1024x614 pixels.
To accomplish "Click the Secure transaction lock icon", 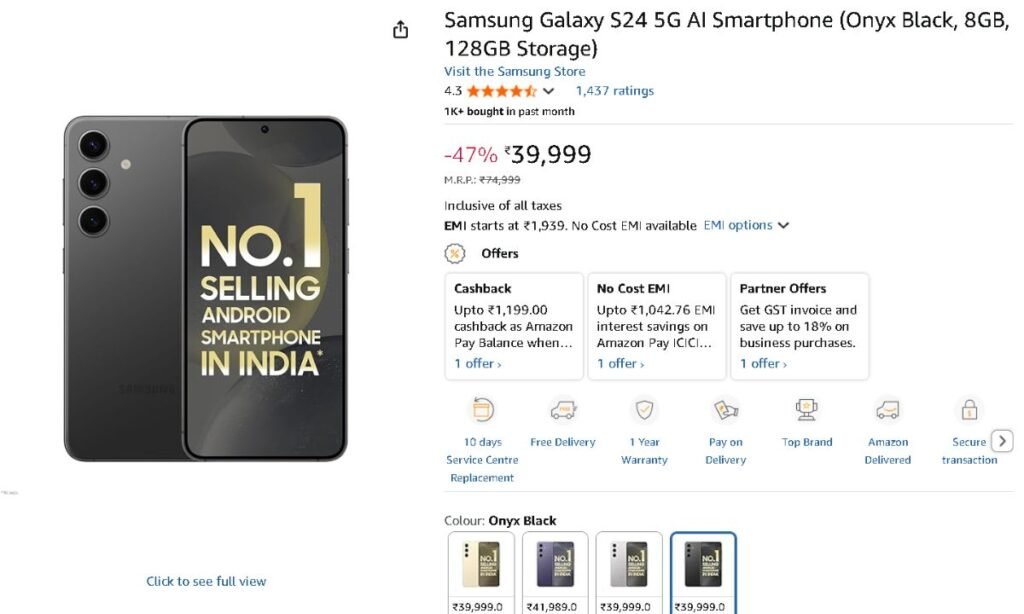I will click(968, 409).
